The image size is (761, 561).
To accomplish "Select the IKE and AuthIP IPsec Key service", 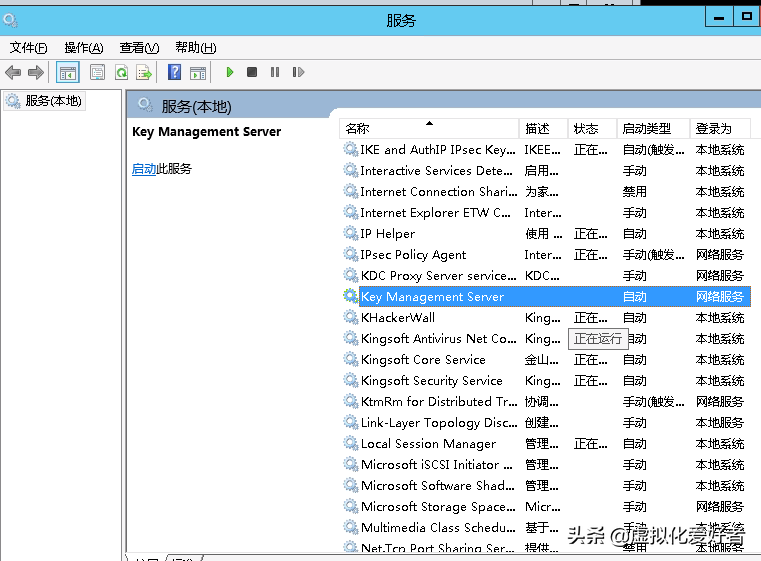I will pyautogui.click(x=546, y=150).
